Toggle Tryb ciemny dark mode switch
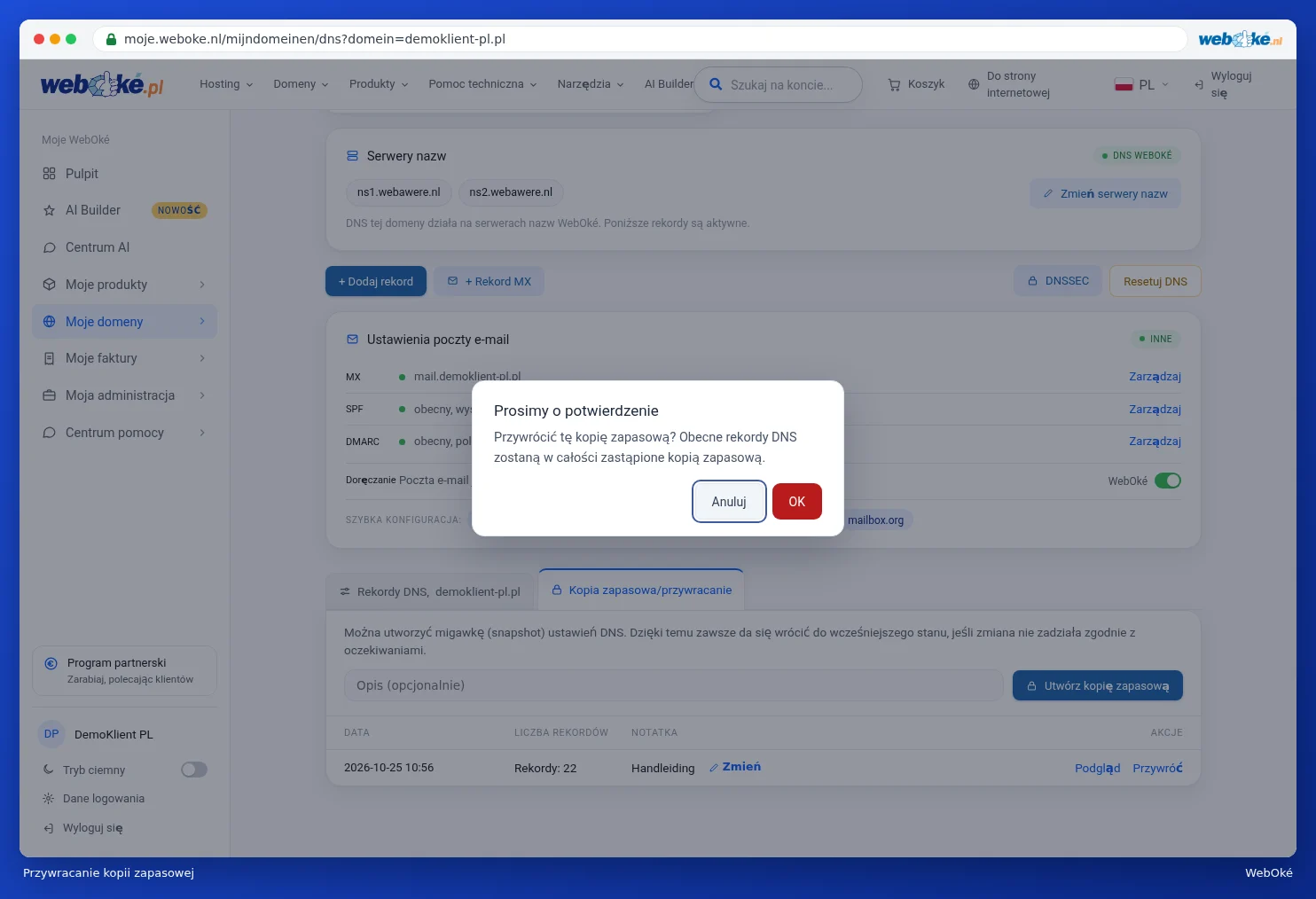 (194, 770)
